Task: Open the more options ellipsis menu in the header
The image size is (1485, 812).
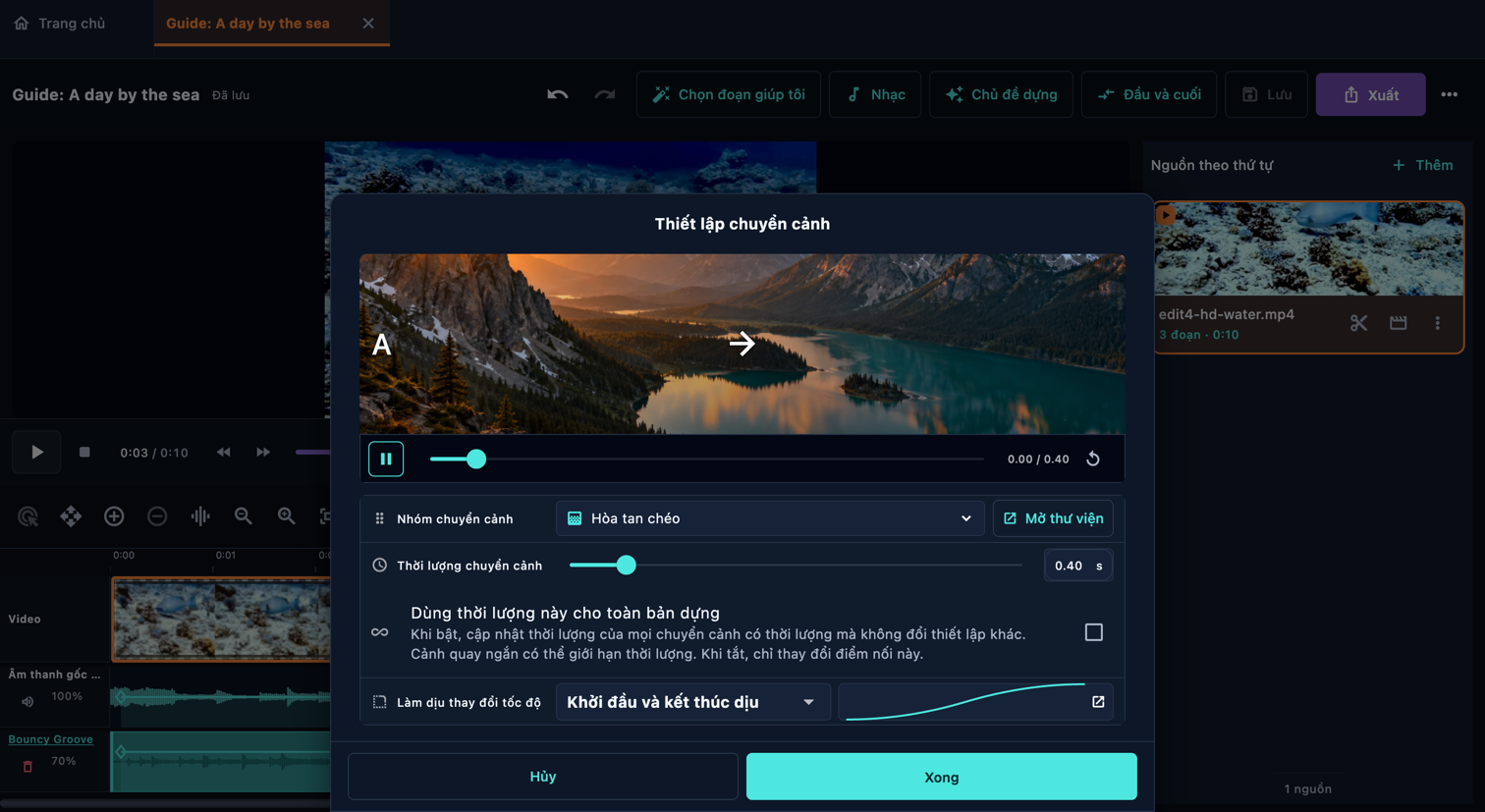Action: (1450, 94)
